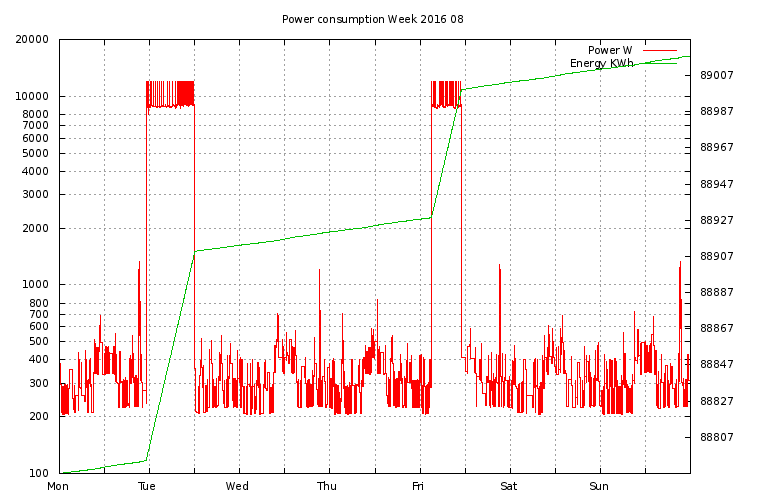
Task: Click the '400' left axis value
Action: [x=39, y=359]
